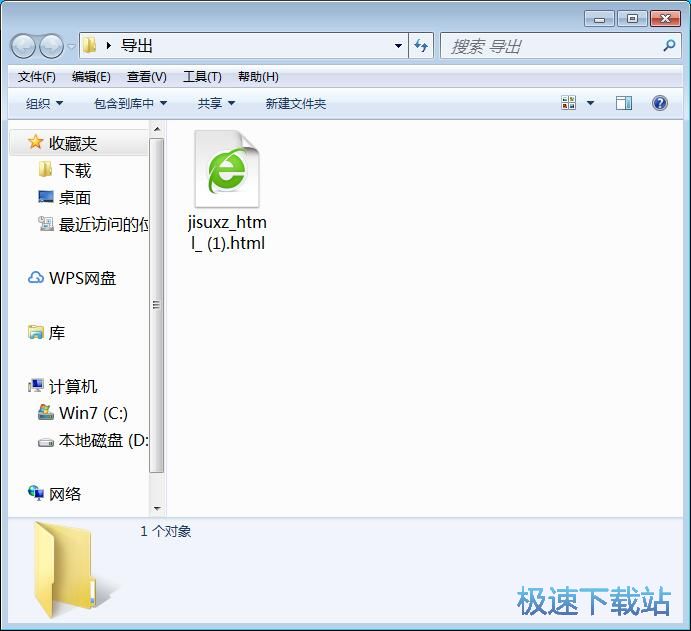Click the blue help question mark icon
This screenshot has width=691, height=631.
(660, 103)
